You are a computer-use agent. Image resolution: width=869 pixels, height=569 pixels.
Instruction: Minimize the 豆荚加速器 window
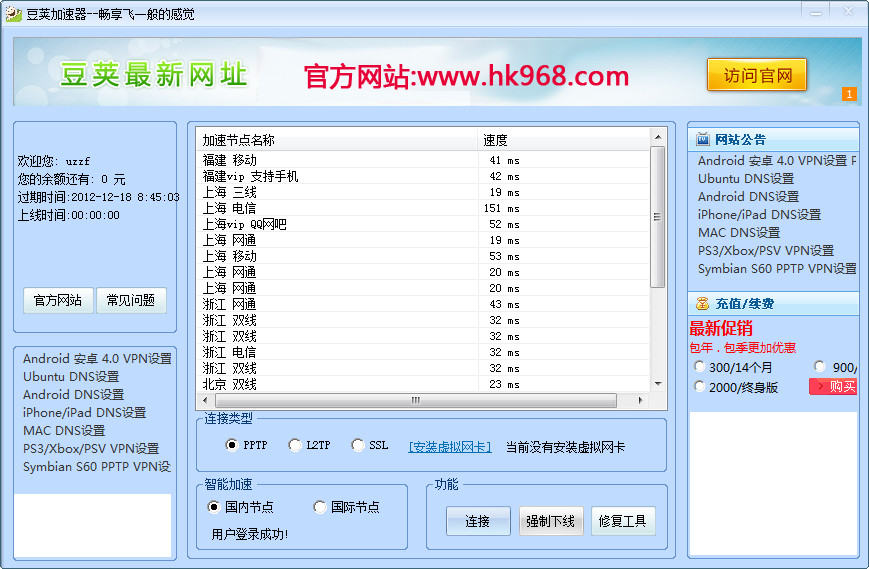[x=816, y=12]
